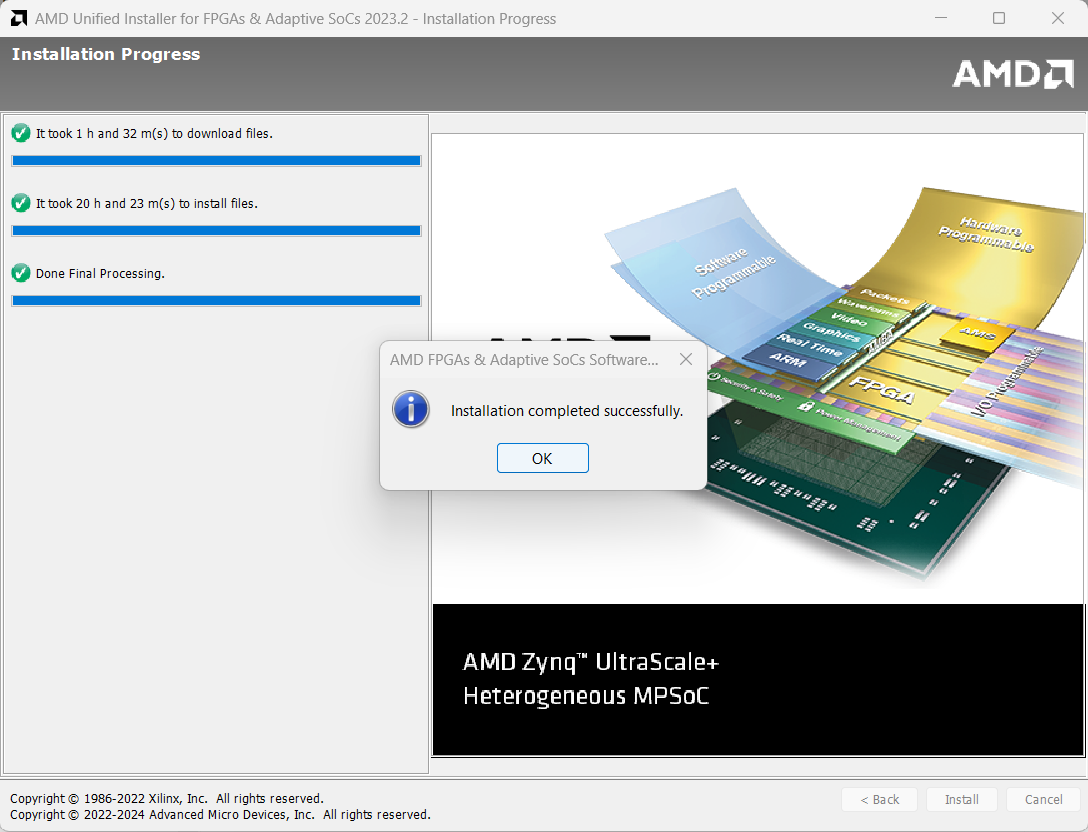Click the install files progress bar
The image size is (1088, 832).
coord(216,230)
